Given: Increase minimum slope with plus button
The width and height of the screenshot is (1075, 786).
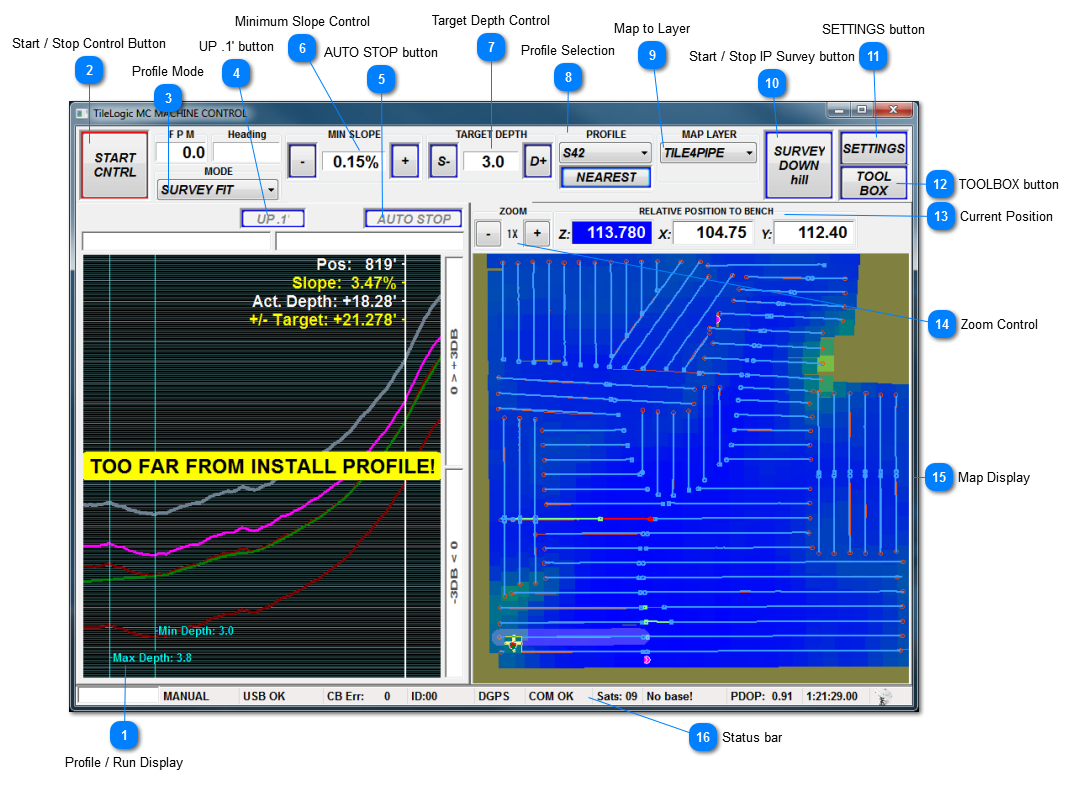Looking at the screenshot, I should [x=404, y=161].
